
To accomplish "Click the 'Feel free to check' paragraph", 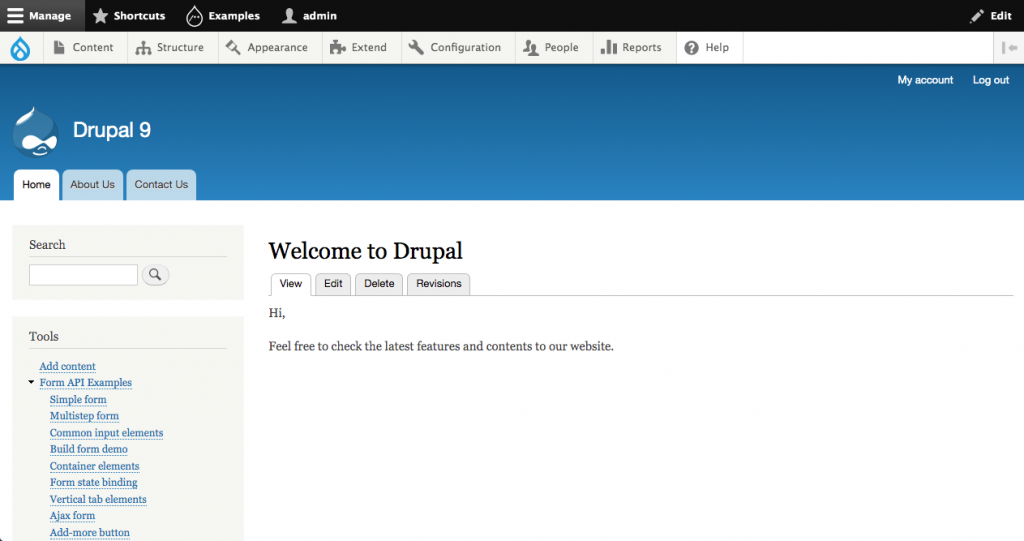I will tap(441, 346).
